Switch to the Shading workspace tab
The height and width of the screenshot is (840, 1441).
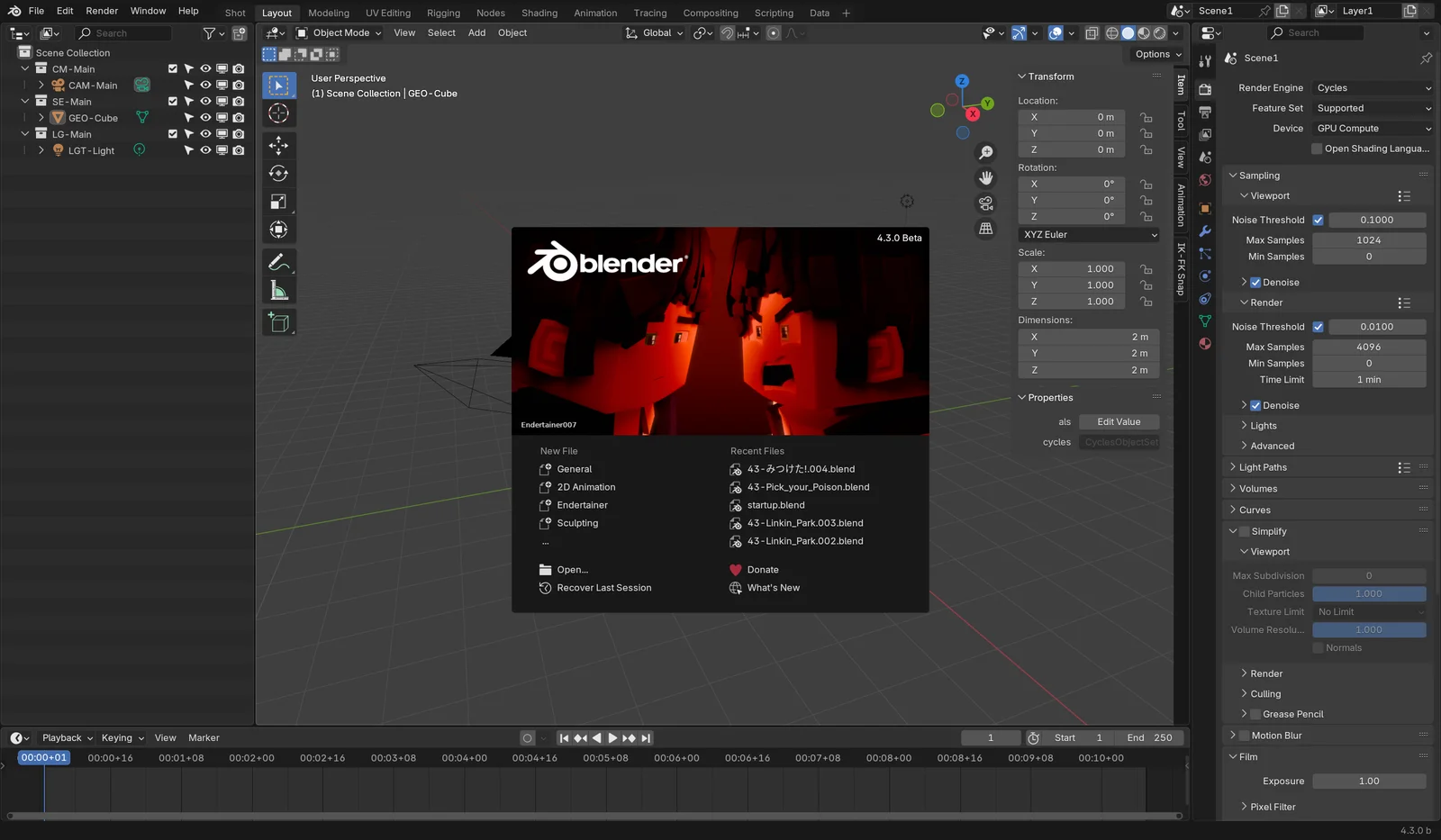click(539, 14)
